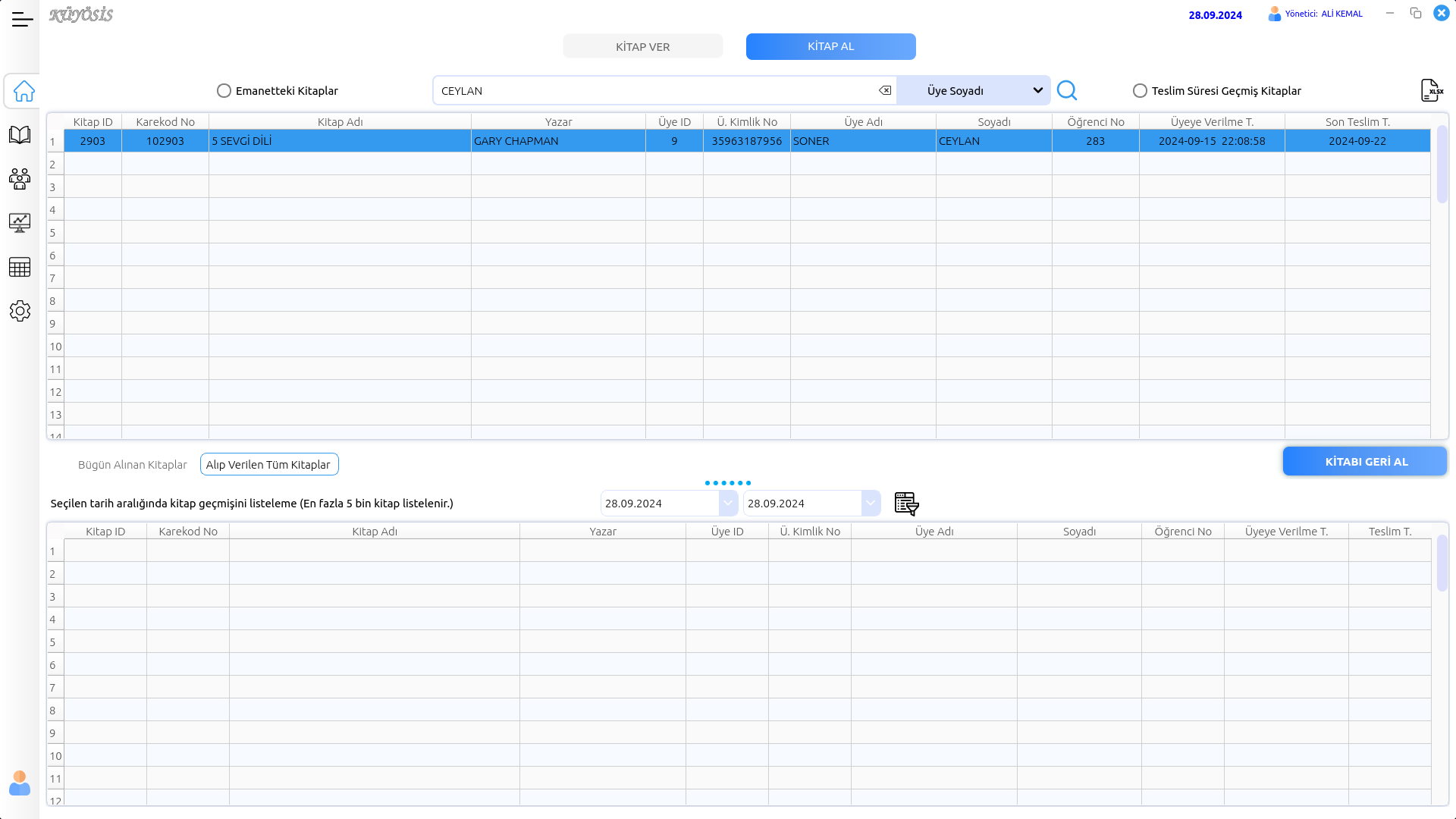Go to the home page icon
Screen dimensions: 1456x819
pyautogui.click(x=24, y=91)
